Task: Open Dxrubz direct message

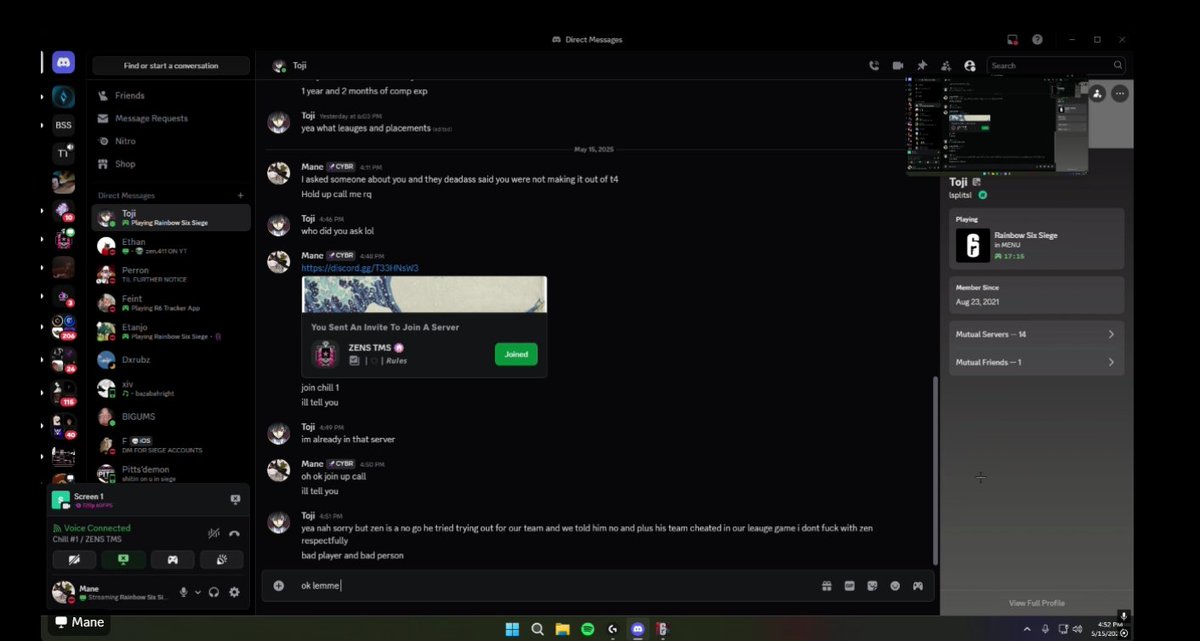Action: point(171,359)
